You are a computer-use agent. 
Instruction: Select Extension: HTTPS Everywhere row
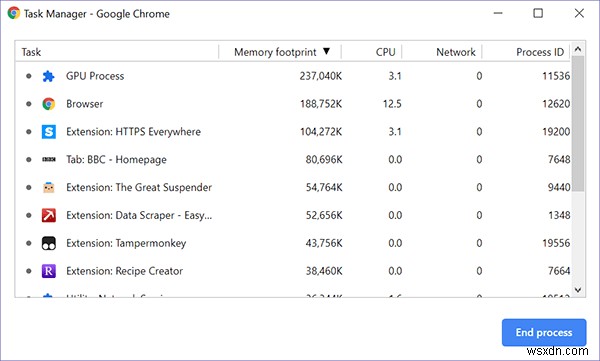click(293, 132)
